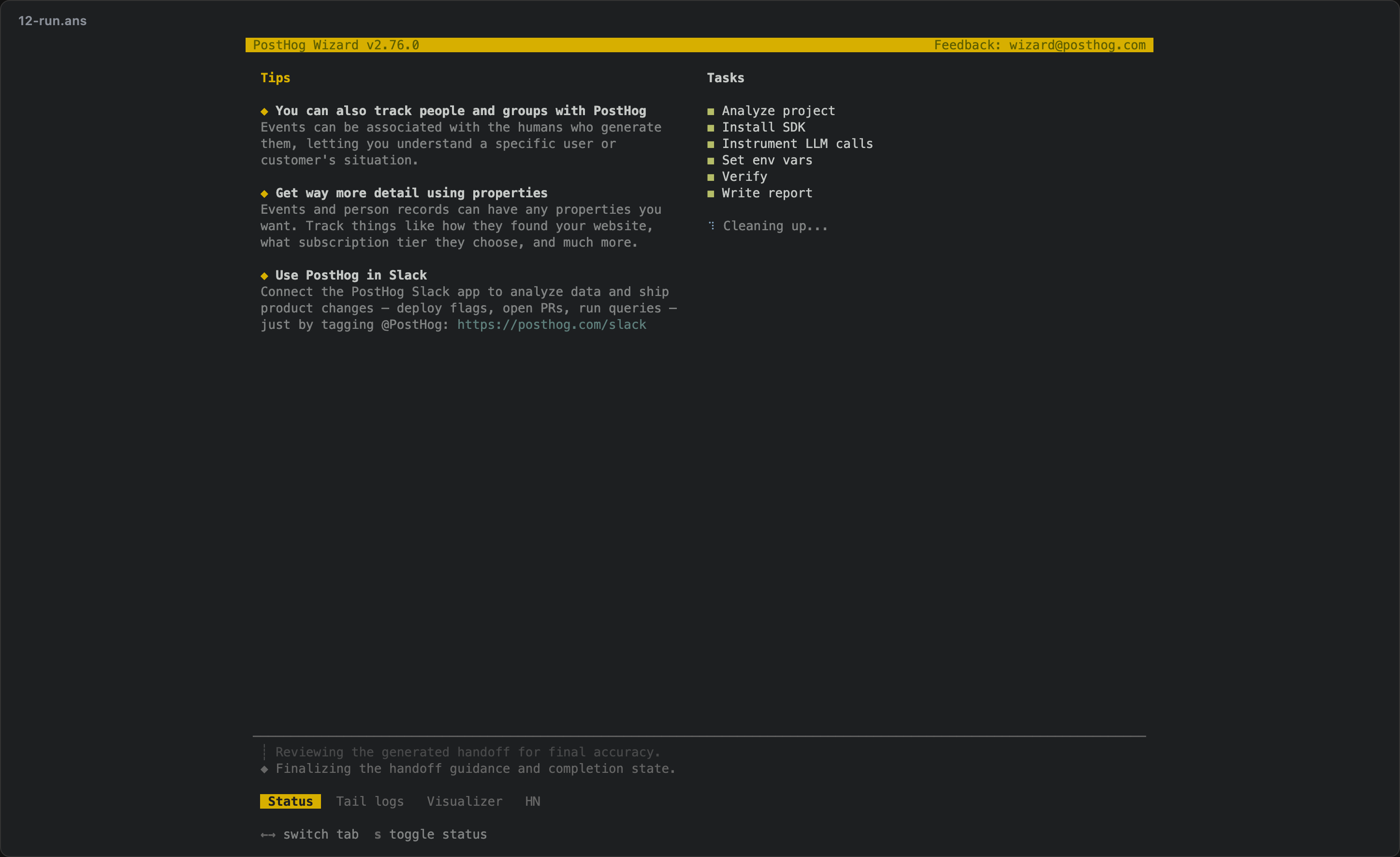Click the 'switch tab' hint text
This screenshot has width=1400, height=857.
[x=321, y=834]
